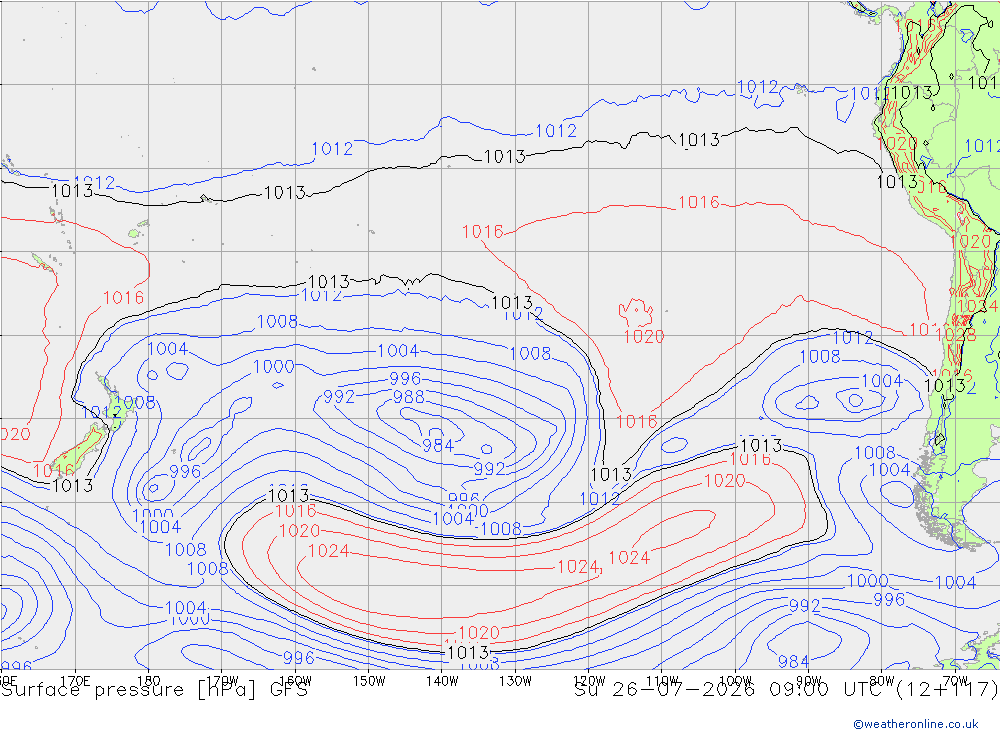This screenshot has height=733, width=1000.
Task: Click the 'Surface pressure [hPa] GFS' title text
Action: point(154,690)
